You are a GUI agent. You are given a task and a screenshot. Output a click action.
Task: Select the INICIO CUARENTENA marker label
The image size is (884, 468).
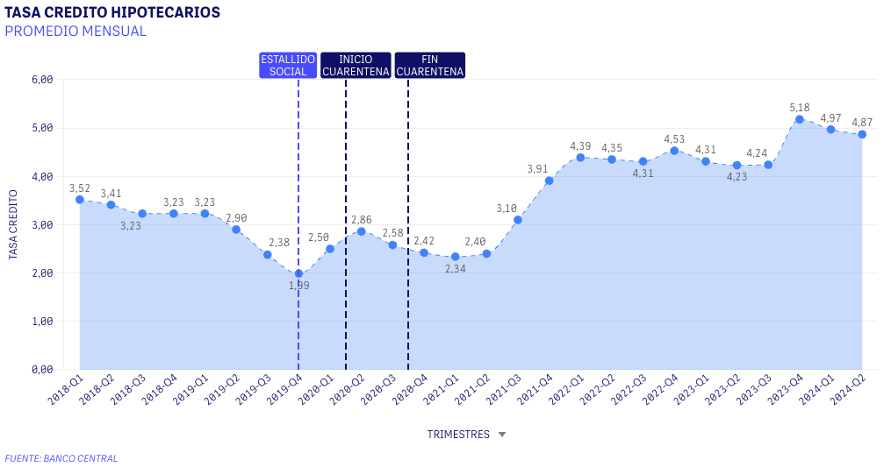pos(355,65)
